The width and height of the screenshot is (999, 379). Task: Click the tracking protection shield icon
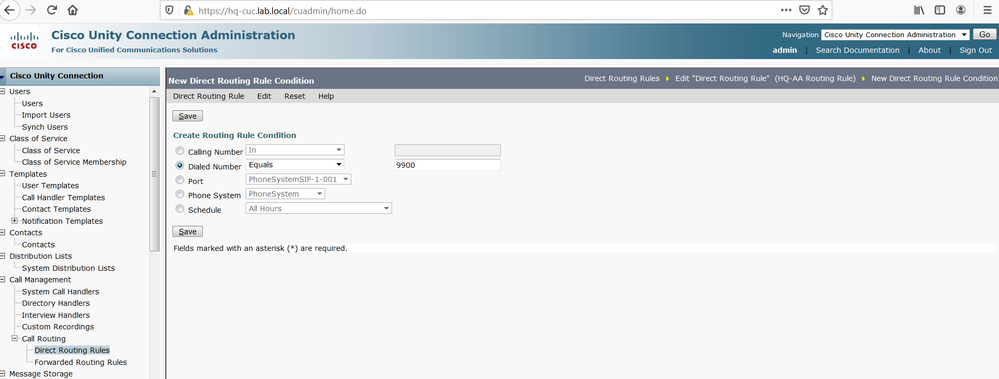[169, 11]
